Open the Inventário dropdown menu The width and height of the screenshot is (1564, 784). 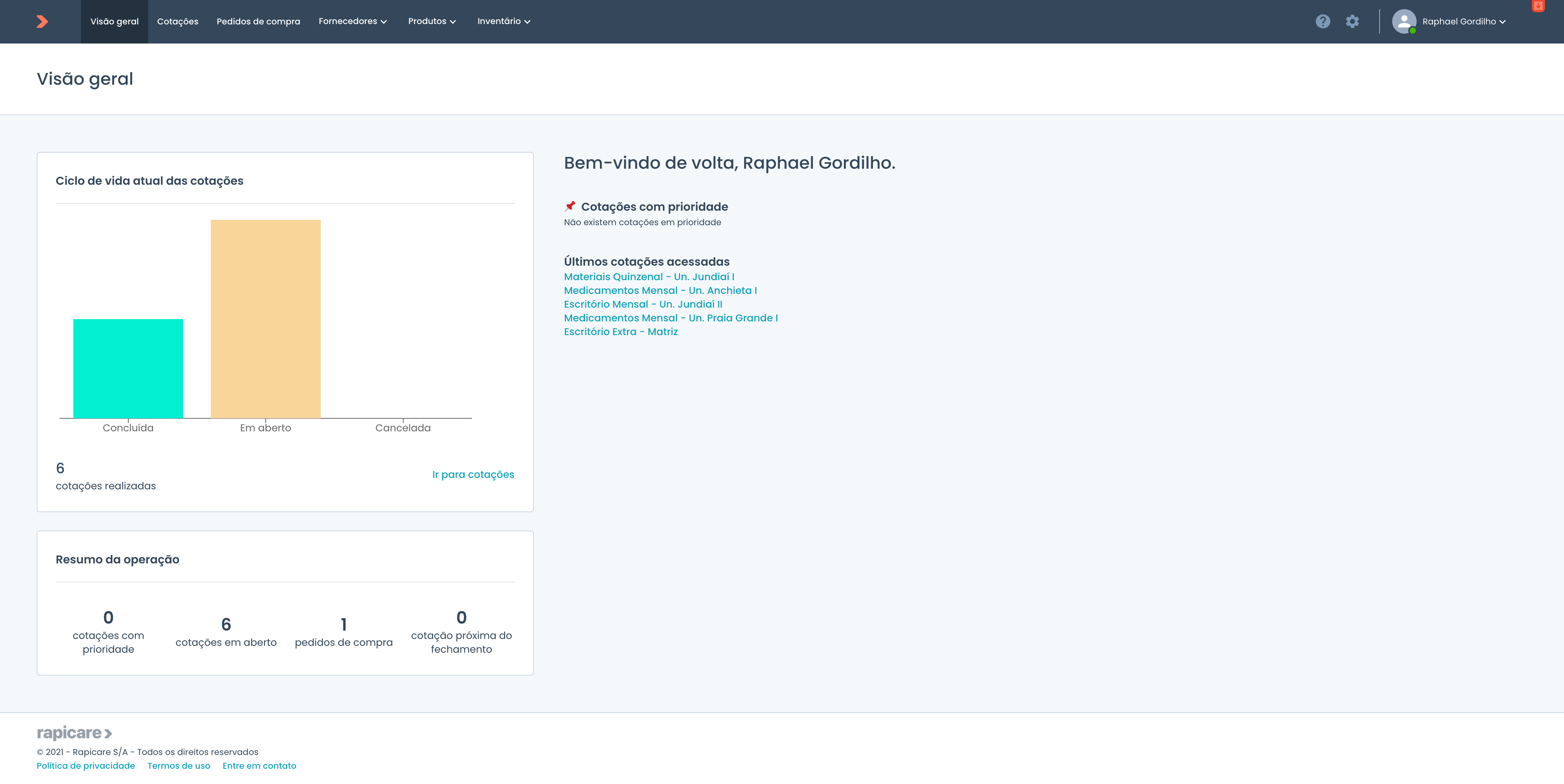pyautogui.click(x=503, y=21)
